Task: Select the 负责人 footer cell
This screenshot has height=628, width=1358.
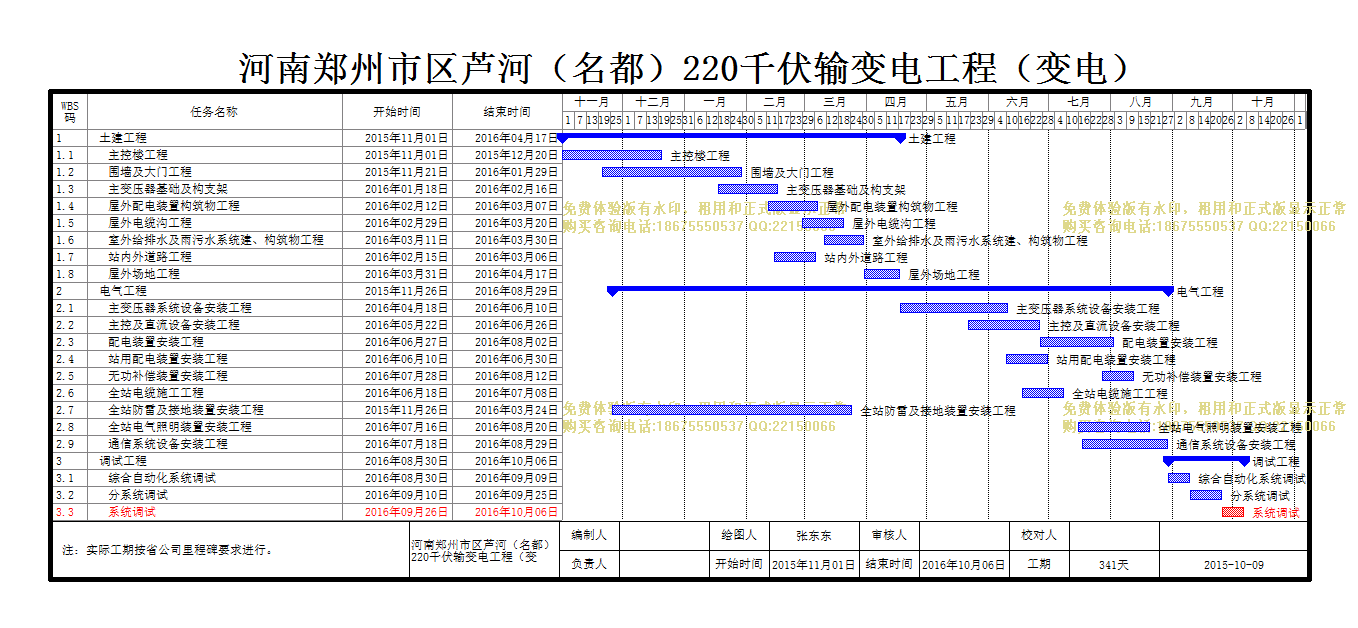Action: pos(589,564)
